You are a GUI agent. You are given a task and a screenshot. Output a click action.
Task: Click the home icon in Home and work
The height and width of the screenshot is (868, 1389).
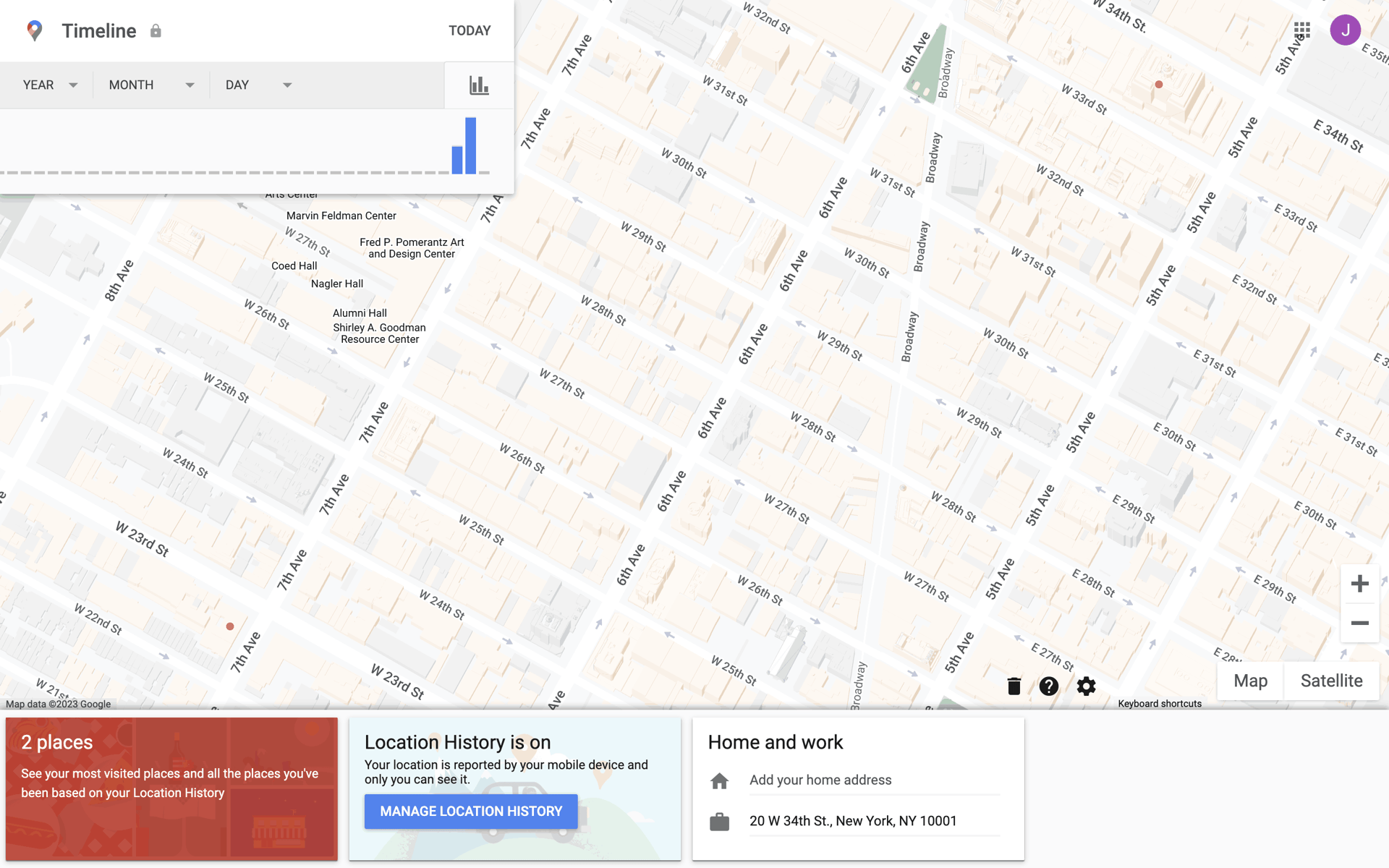click(x=719, y=780)
